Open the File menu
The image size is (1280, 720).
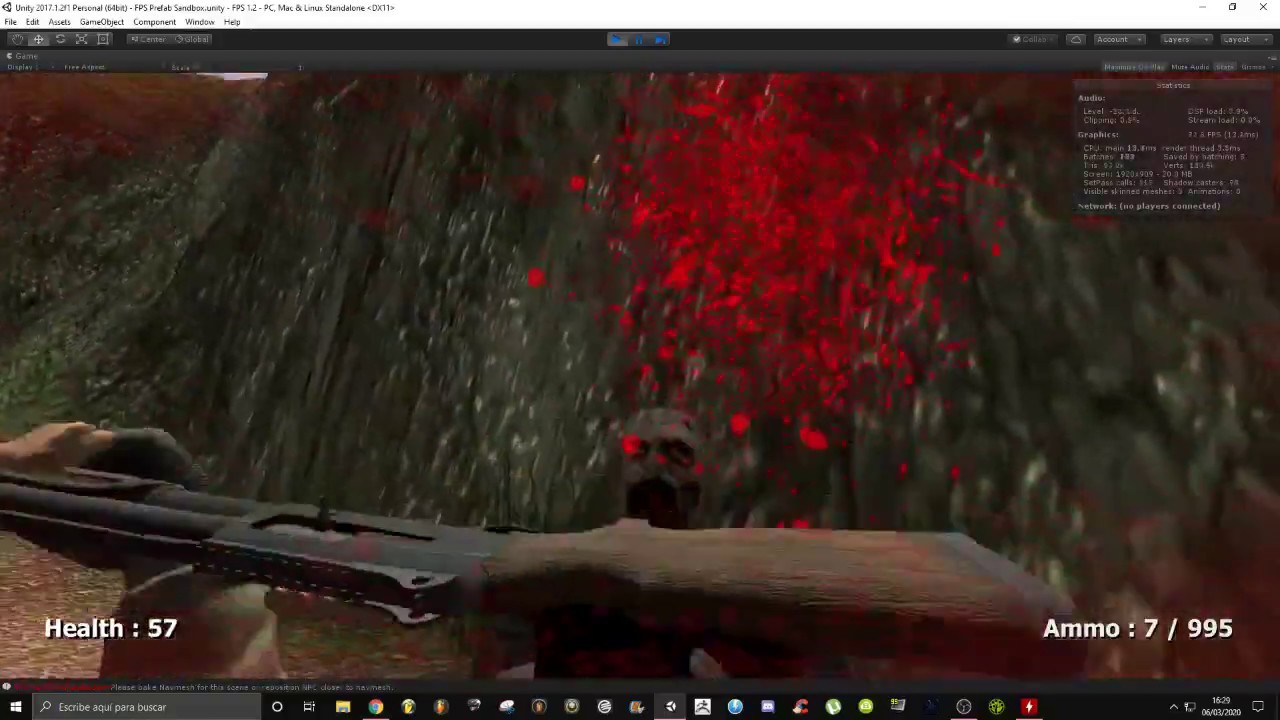click(10, 22)
